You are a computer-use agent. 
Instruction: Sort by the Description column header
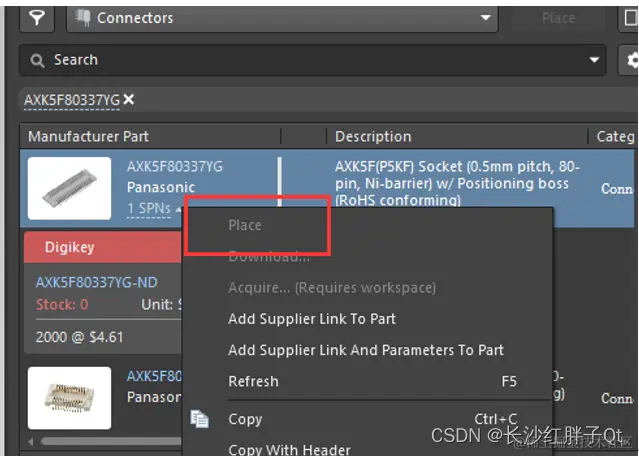373,137
